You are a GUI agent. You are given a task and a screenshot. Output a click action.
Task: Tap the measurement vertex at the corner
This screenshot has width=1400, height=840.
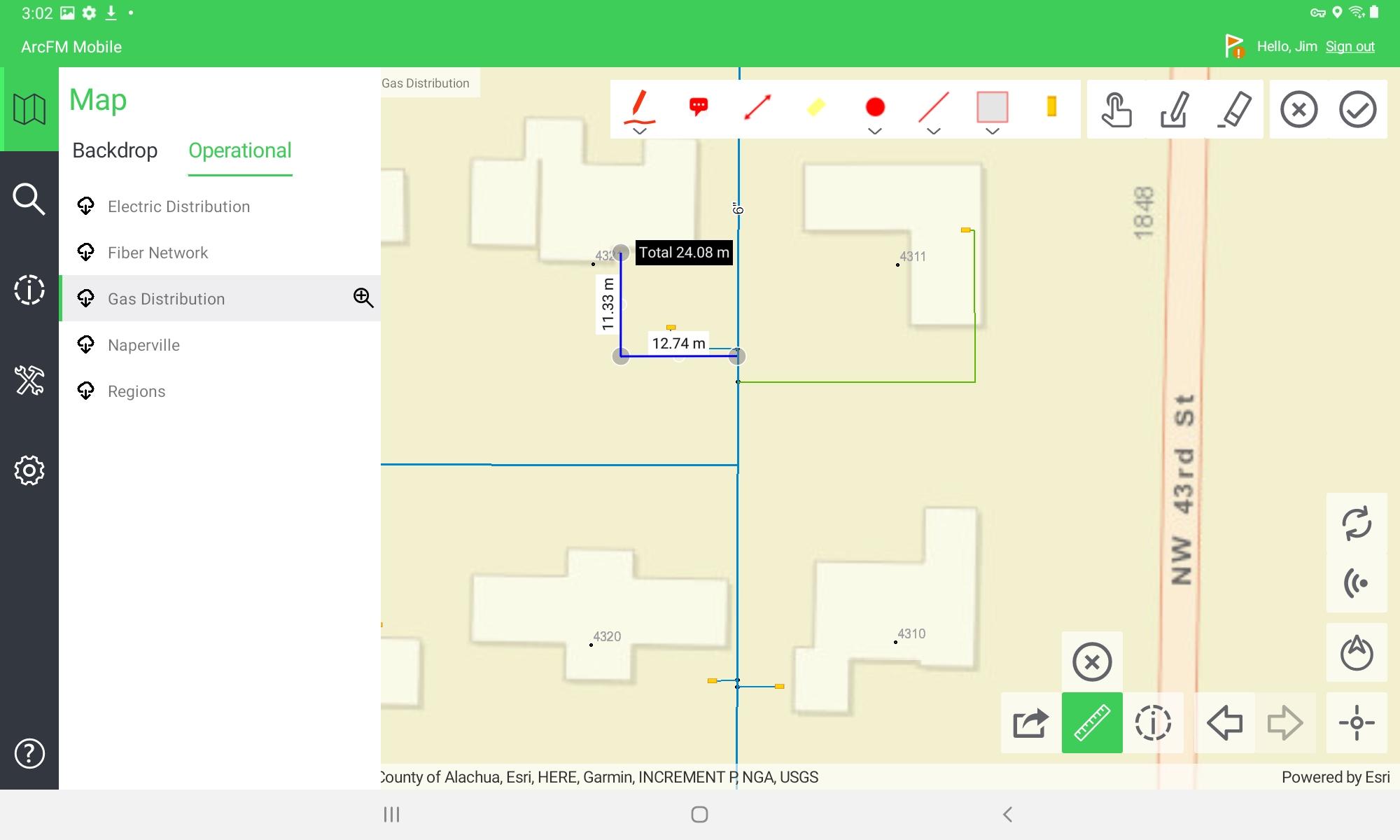coord(621,356)
